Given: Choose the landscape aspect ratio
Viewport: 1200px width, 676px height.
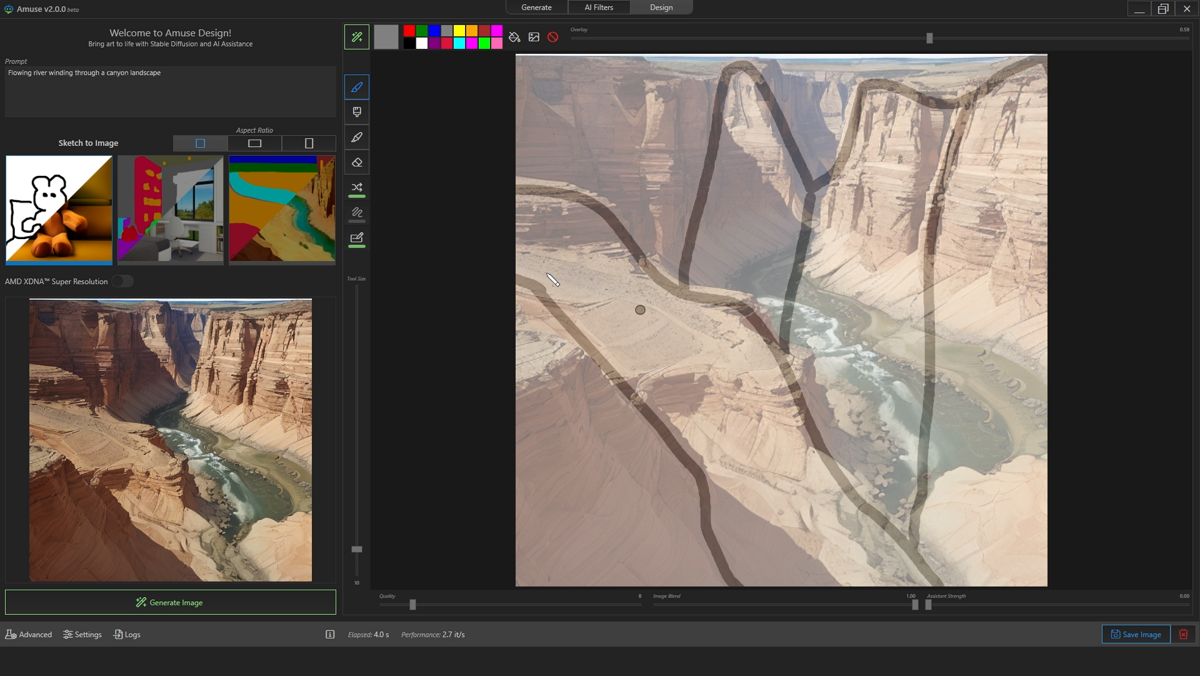Looking at the screenshot, I should pos(255,143).
